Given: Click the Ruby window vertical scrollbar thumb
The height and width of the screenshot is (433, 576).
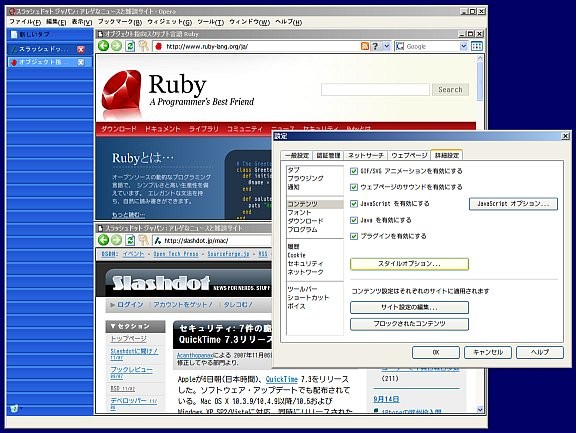Looking at the screenshot, I should click(x=480, y=81).
